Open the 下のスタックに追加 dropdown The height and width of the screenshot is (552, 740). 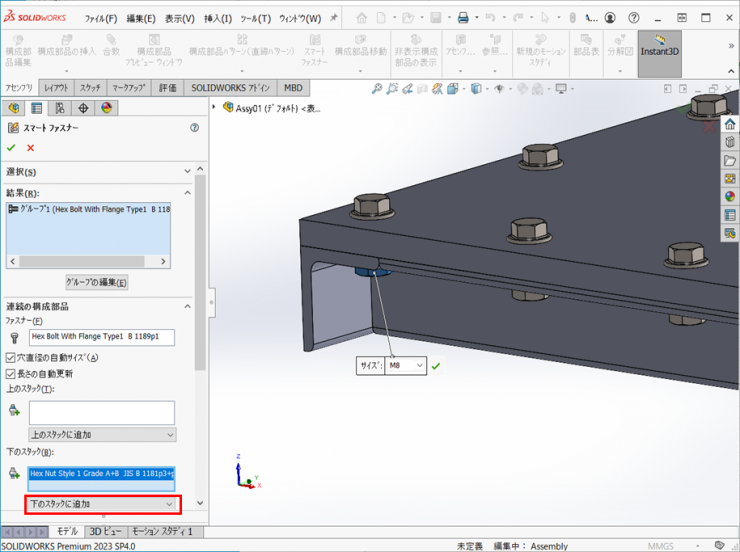[102, 504]
